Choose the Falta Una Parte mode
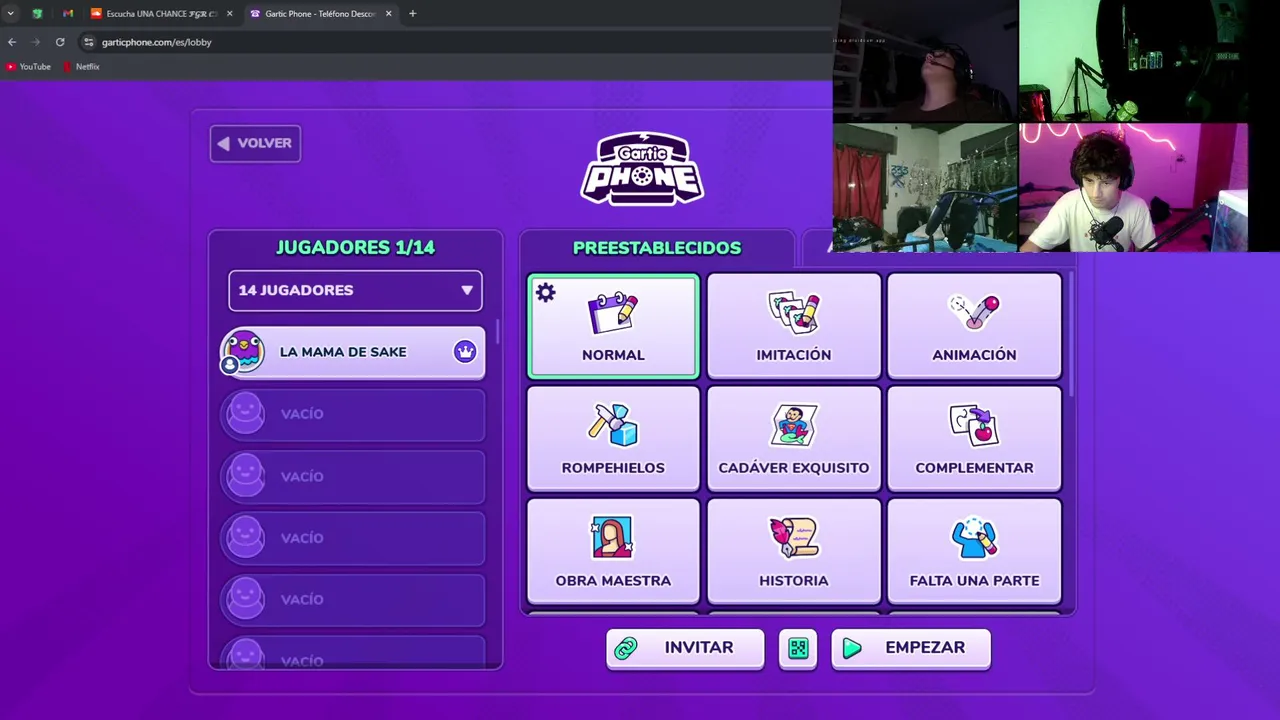 [974, 552]
